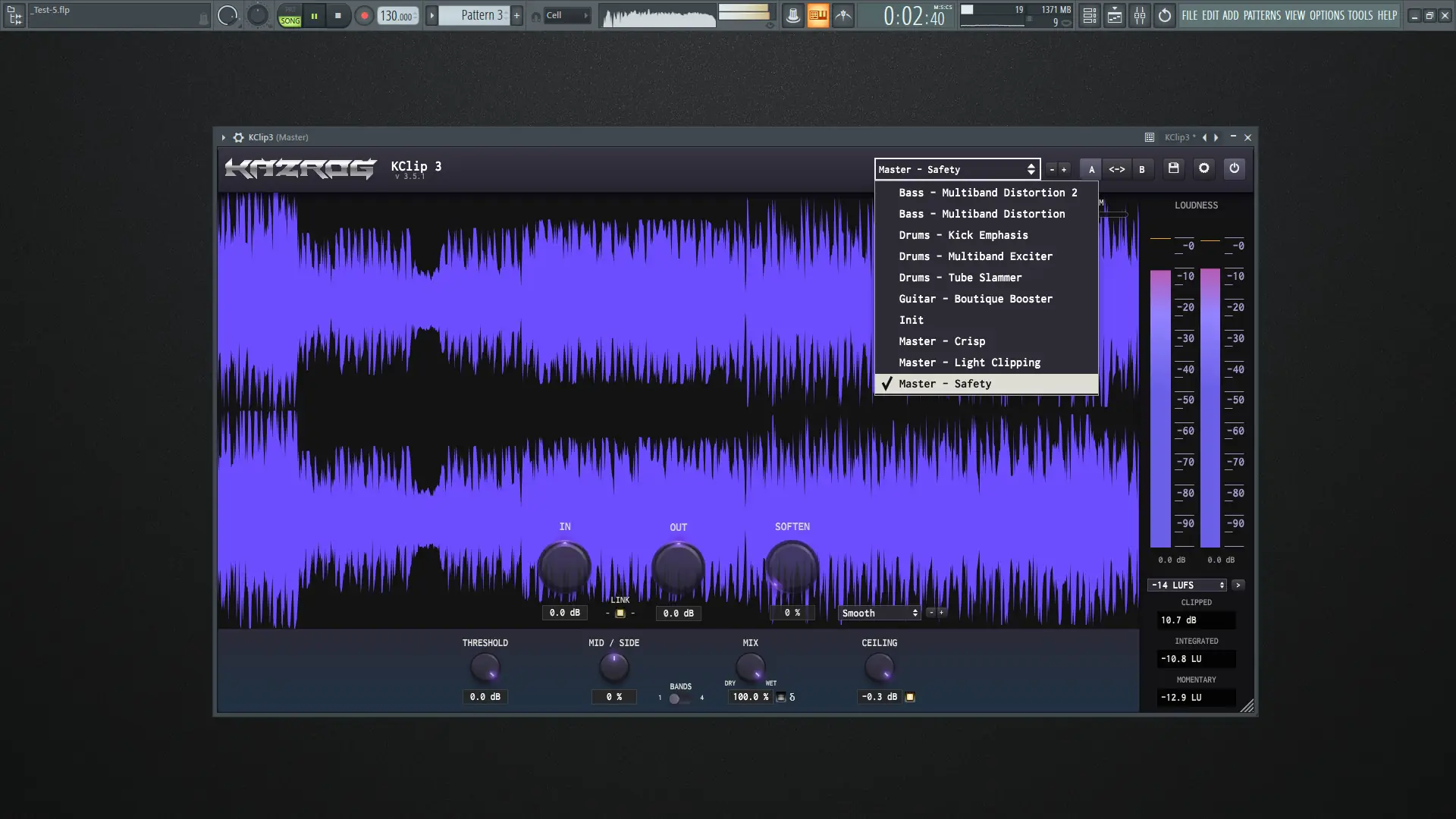Toggle KClip power bypass button

[x=1234, y=168]
